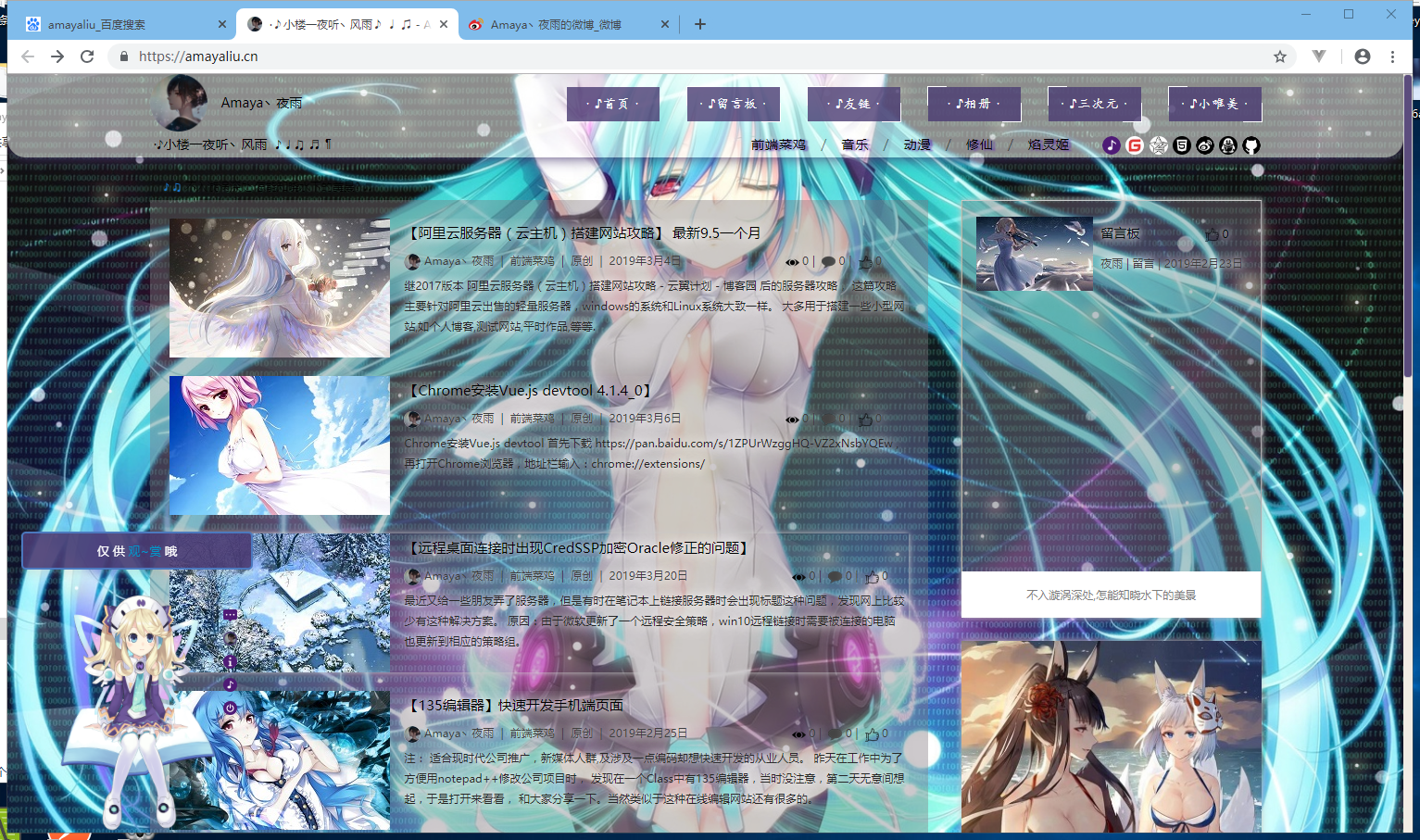Open the 远程桌面连接 CredSSP article title
The image size is (1420, 840).
[x=578, y=548]
